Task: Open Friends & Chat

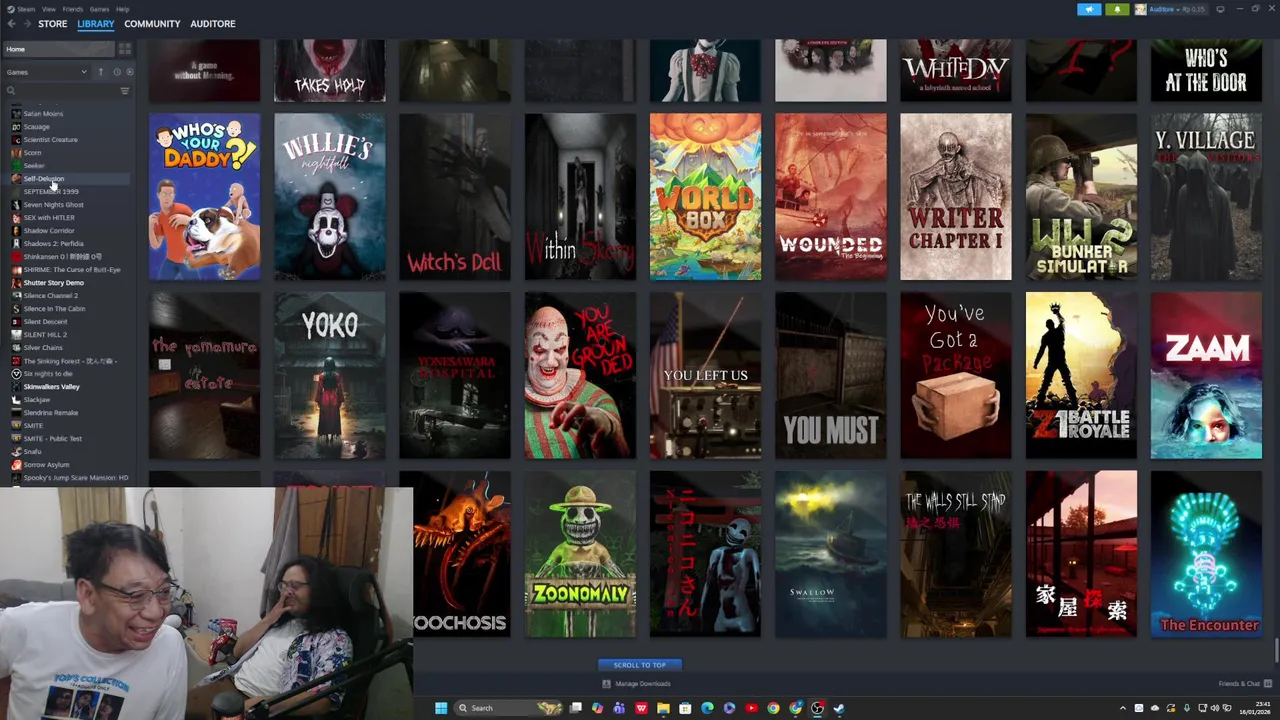Action: pos(1239,684)
